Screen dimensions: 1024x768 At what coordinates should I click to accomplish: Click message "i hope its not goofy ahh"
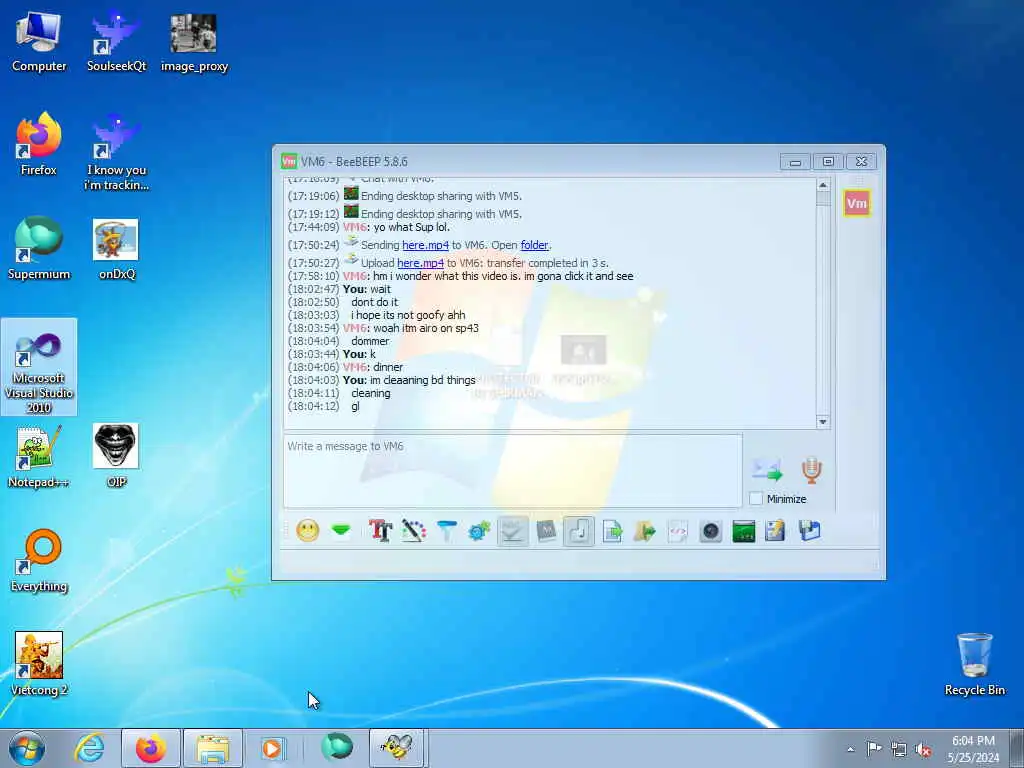coord(408,315)
